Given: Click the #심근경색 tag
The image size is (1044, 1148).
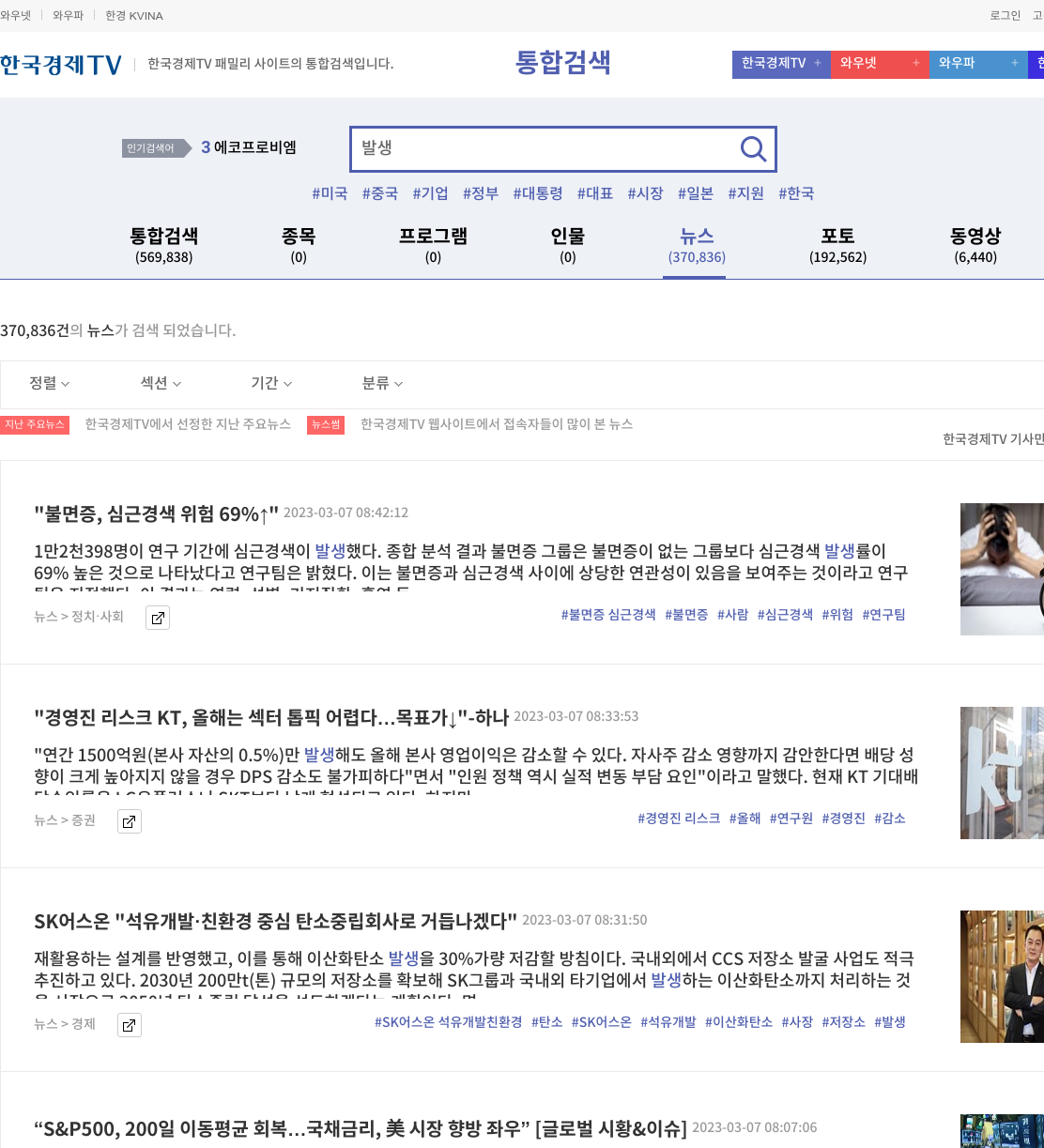Looking at the screenshot, I should [785, 615].
